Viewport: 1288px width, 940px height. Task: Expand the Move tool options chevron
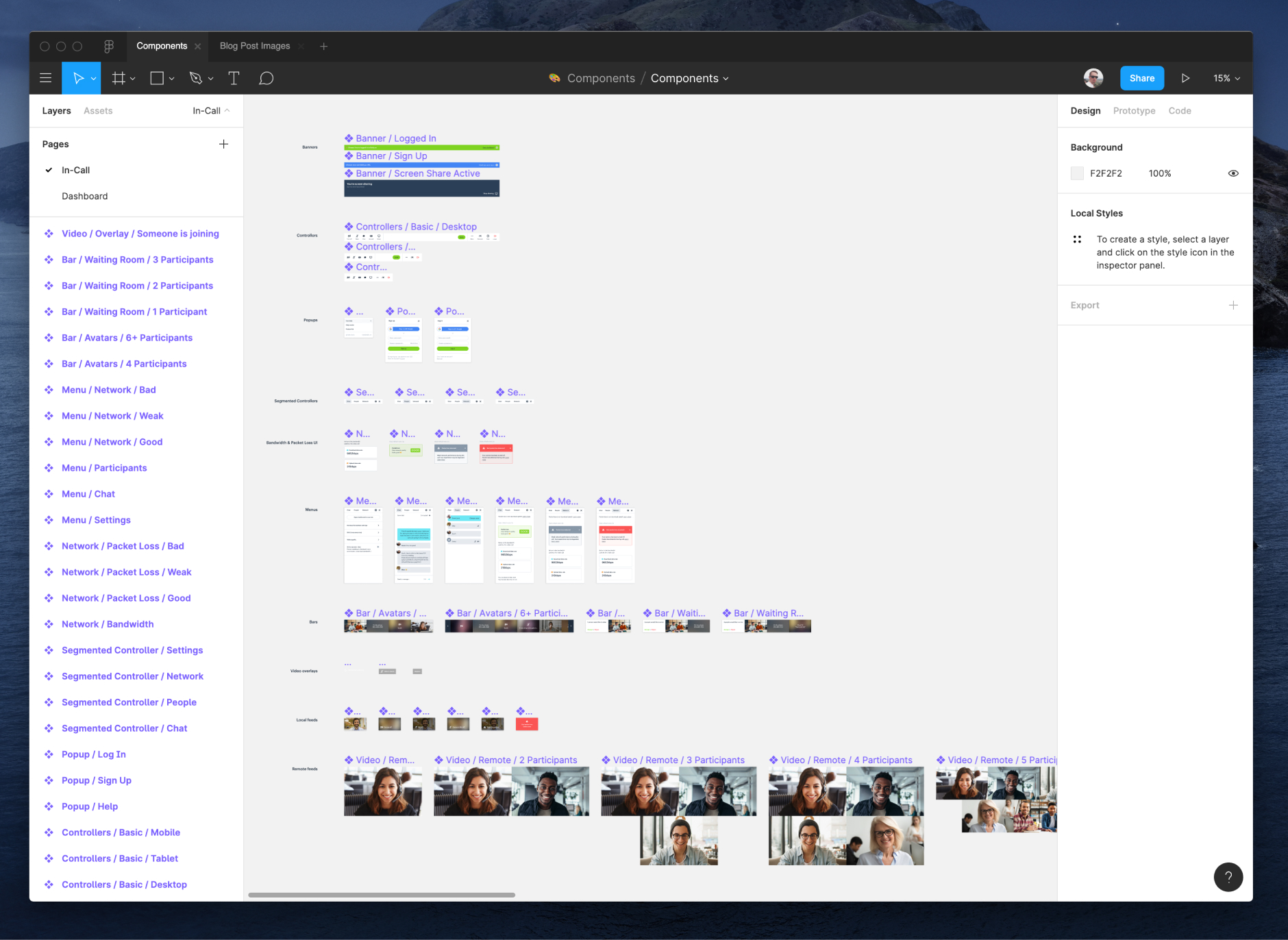pyautogui.click(x=92, y=77)
